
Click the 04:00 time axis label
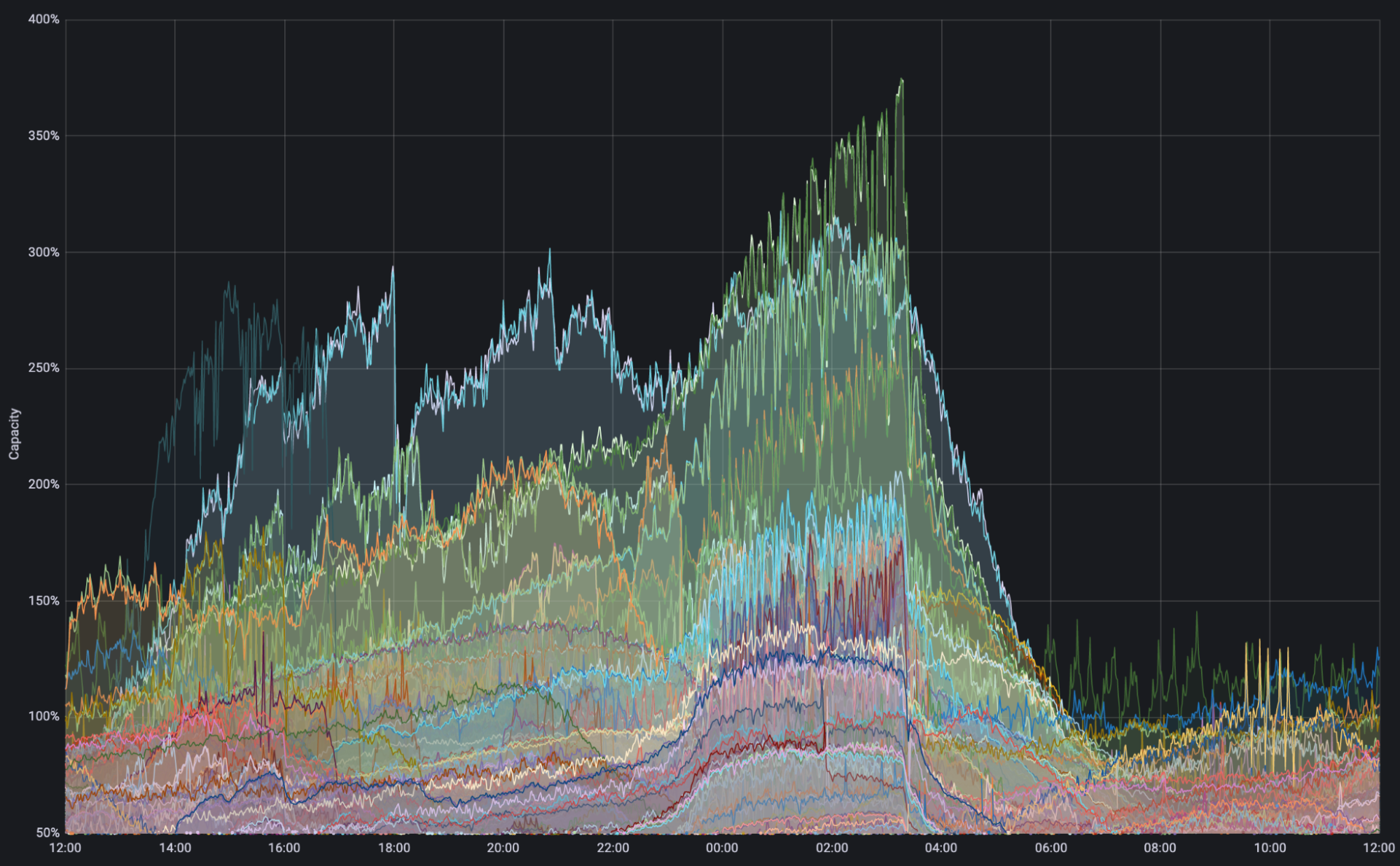tap(941, 848)
